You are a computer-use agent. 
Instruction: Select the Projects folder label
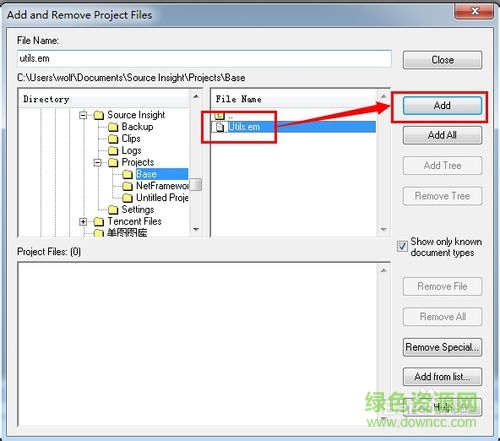click(138, 162)
